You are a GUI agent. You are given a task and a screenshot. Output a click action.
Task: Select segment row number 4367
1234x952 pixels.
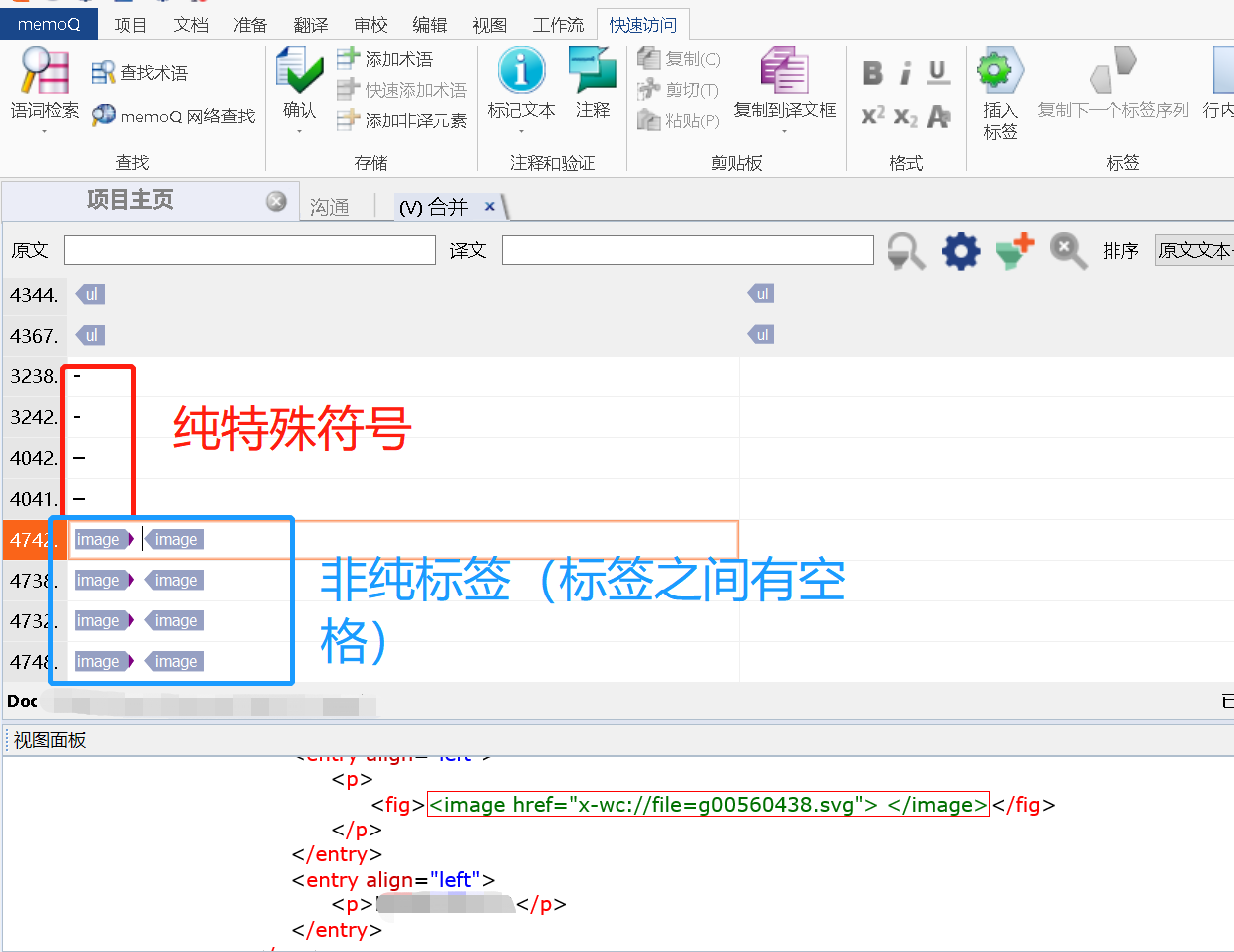coord(34,336)
